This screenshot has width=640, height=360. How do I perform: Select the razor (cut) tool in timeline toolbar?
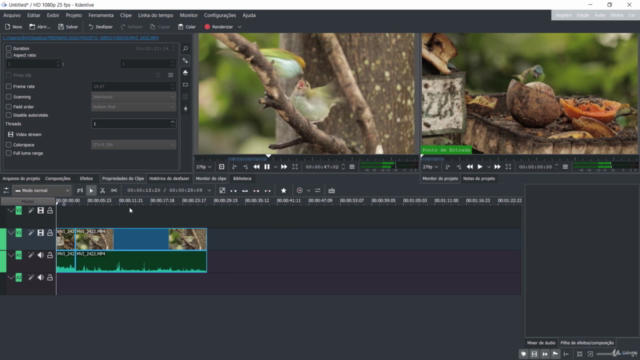(x=102, y=191)
